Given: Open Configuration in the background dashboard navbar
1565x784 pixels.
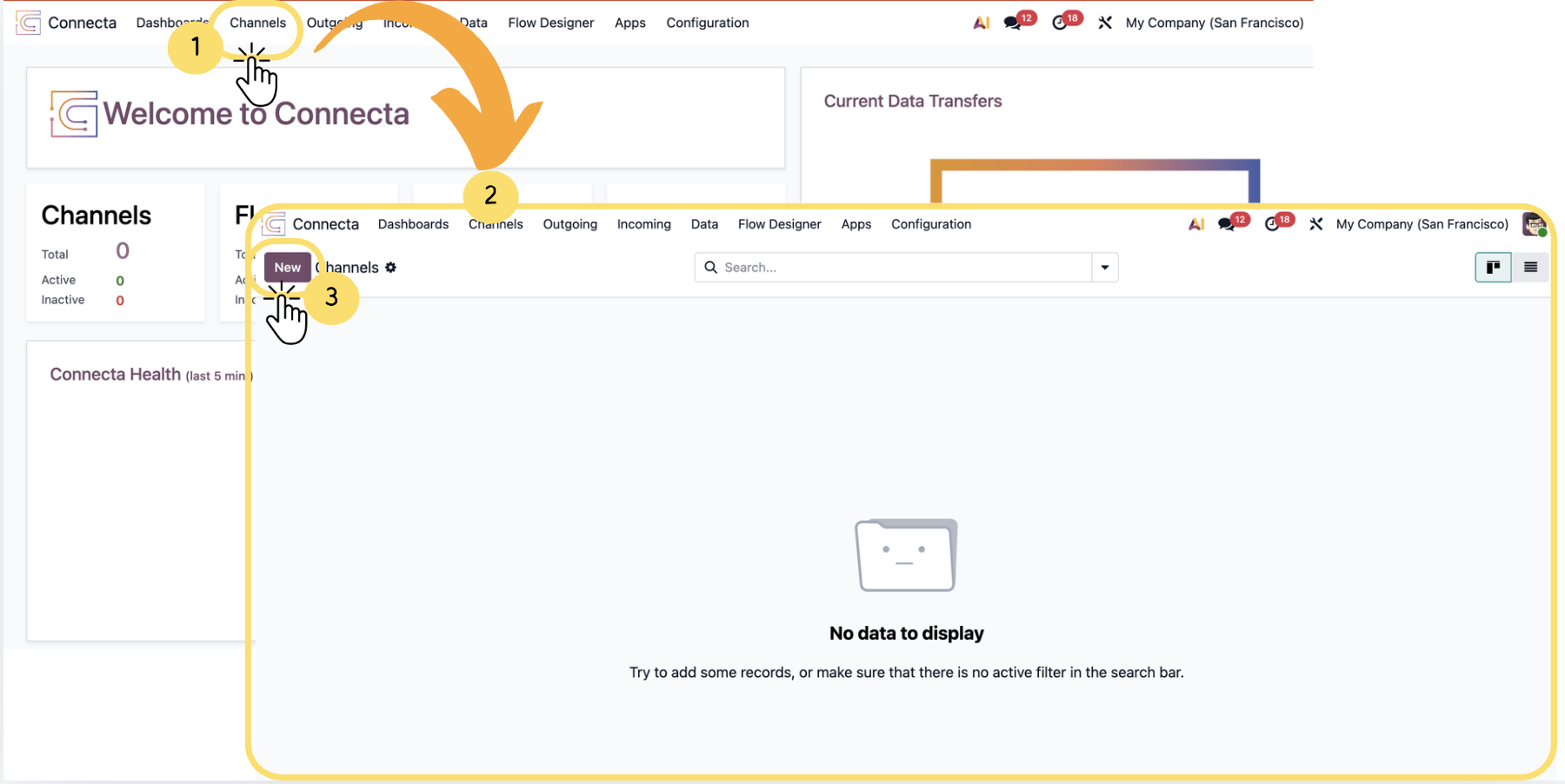Looking at the screenshot, I should pos(707,23).
